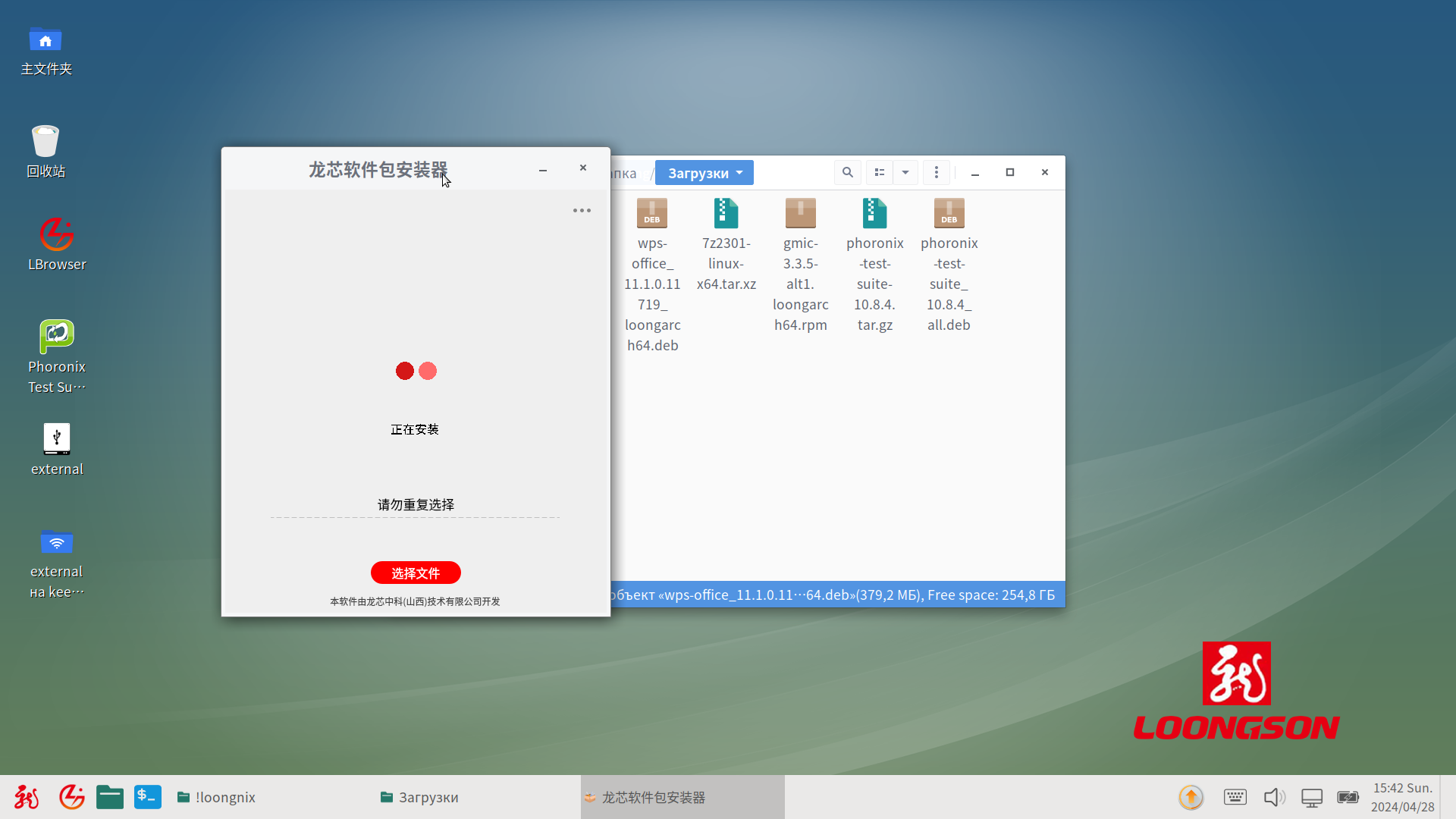Viewport: 1456px width, 819px height.
Task: Click the red 选择文件 button
Action: [416, 573]
